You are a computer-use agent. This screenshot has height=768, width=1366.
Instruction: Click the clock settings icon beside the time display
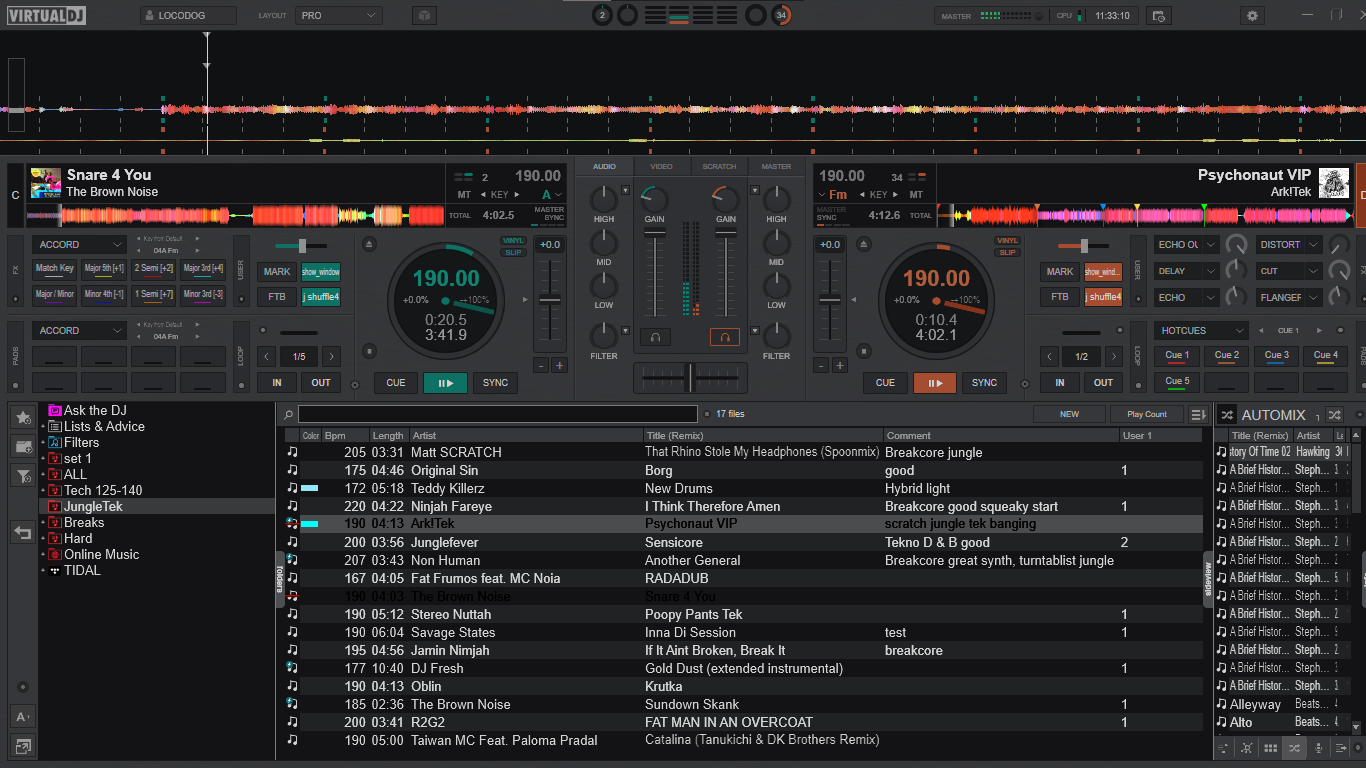click(1158, 16)
